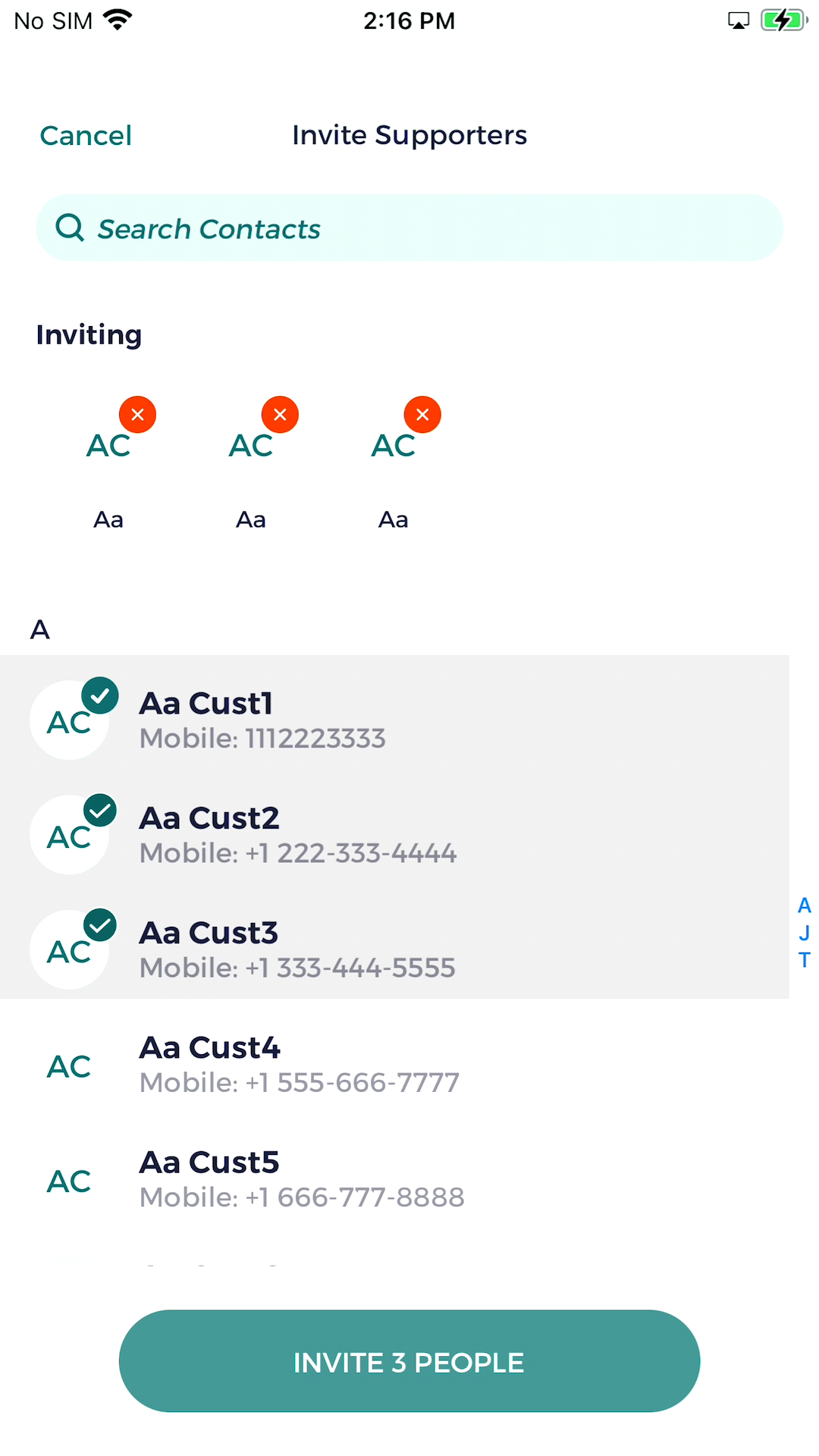Remove first invitee with red X badge
This screenshot has width=819, height=1456.
coord(137,415)
